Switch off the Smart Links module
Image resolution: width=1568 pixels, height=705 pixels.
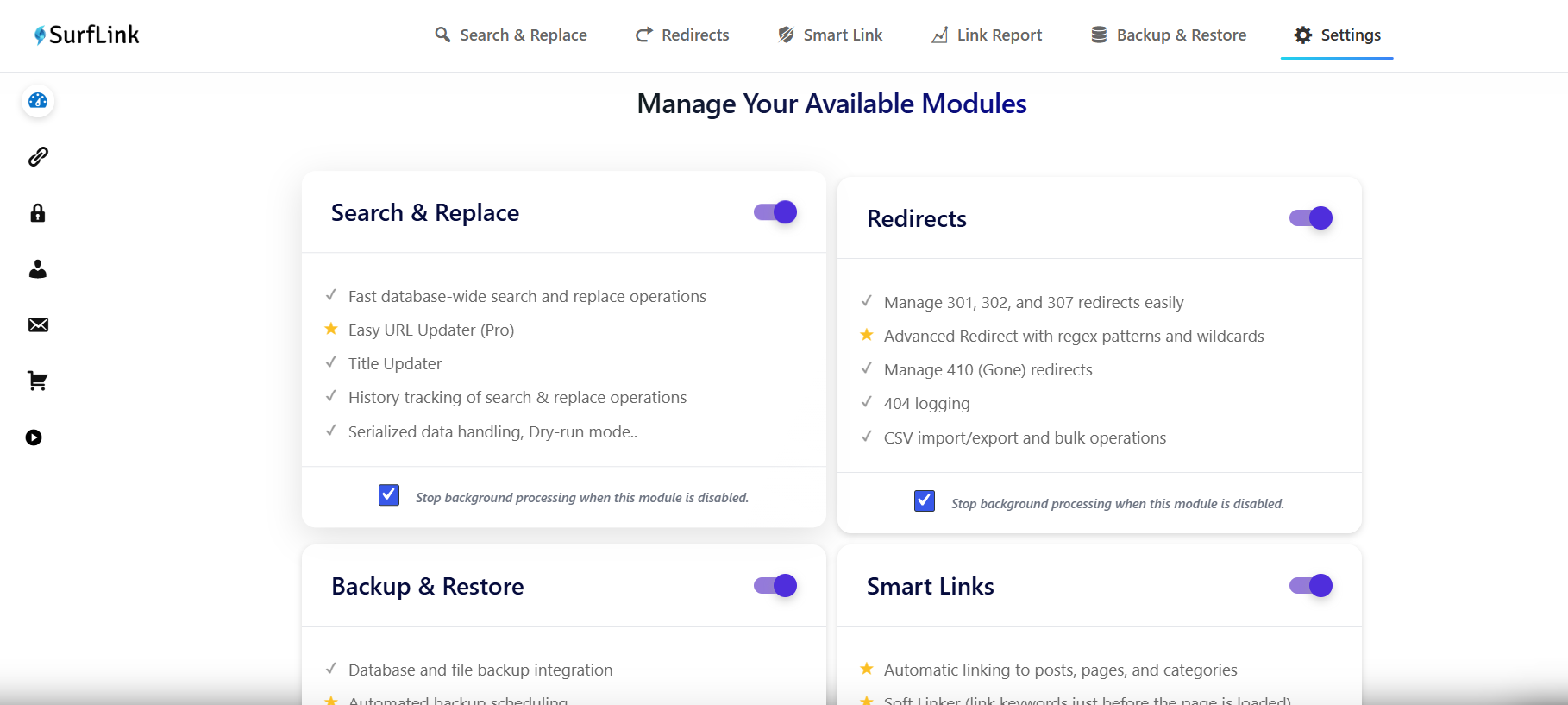point(1311,586)
